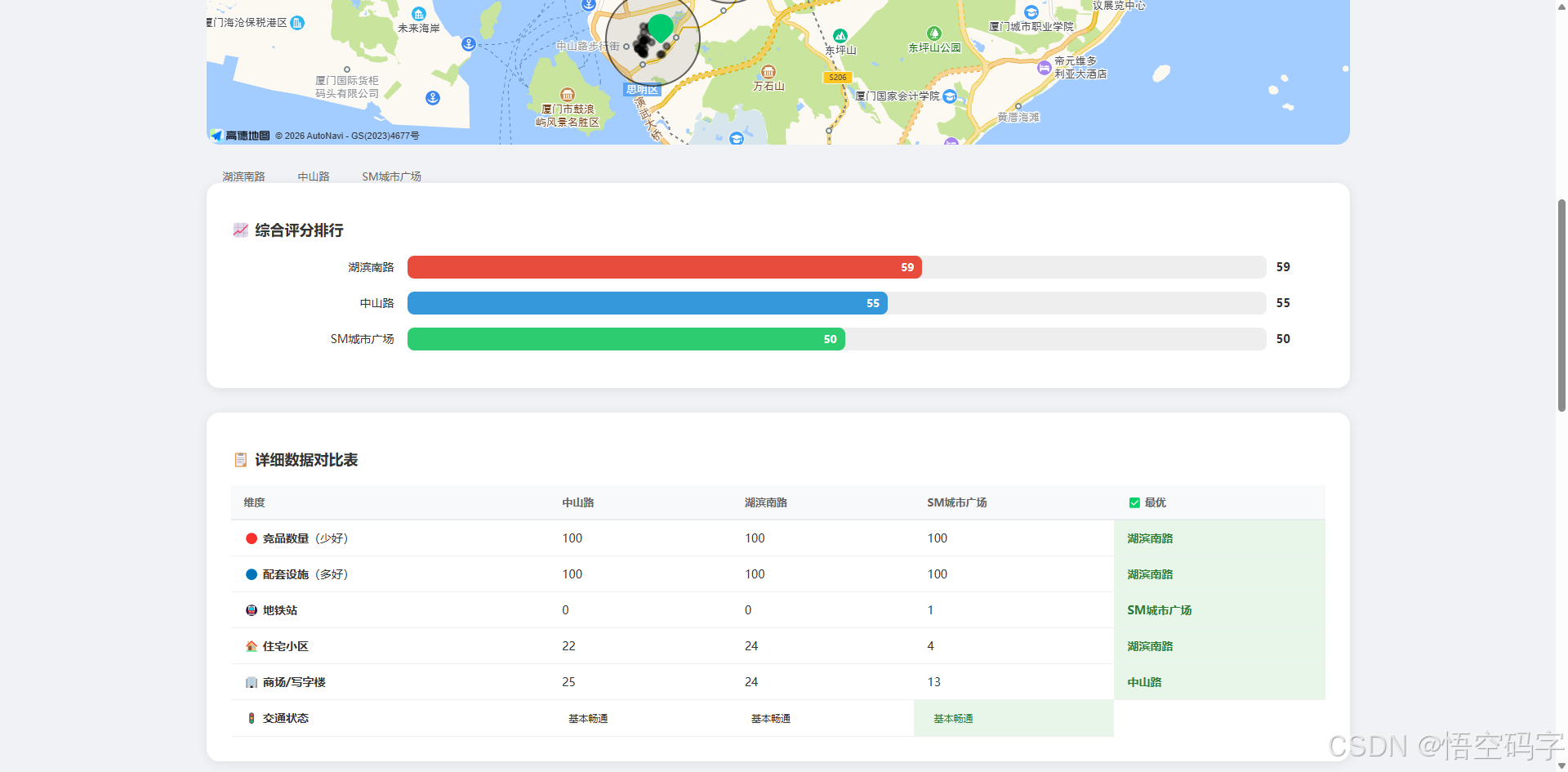Click the anchor icon beside 未来海岸
This screenshot has width=1568, height=772.
tap(469, 44)
